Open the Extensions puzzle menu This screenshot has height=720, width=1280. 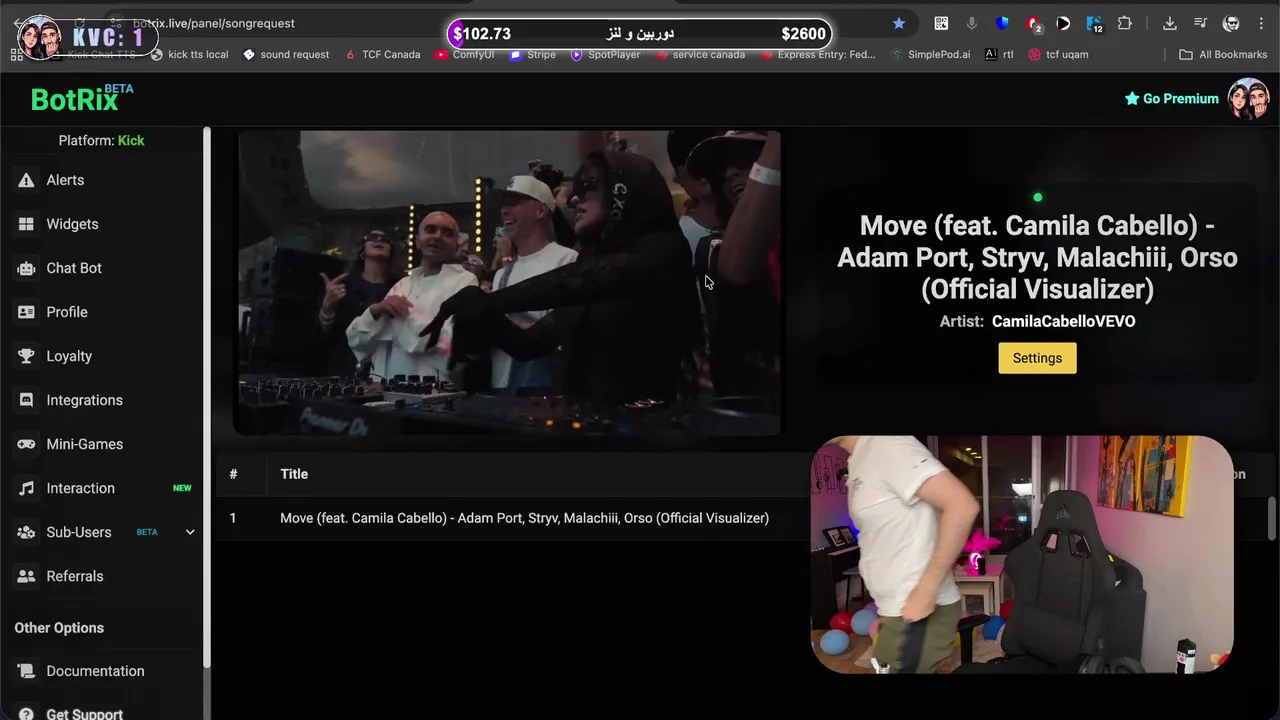(1125, 23)
